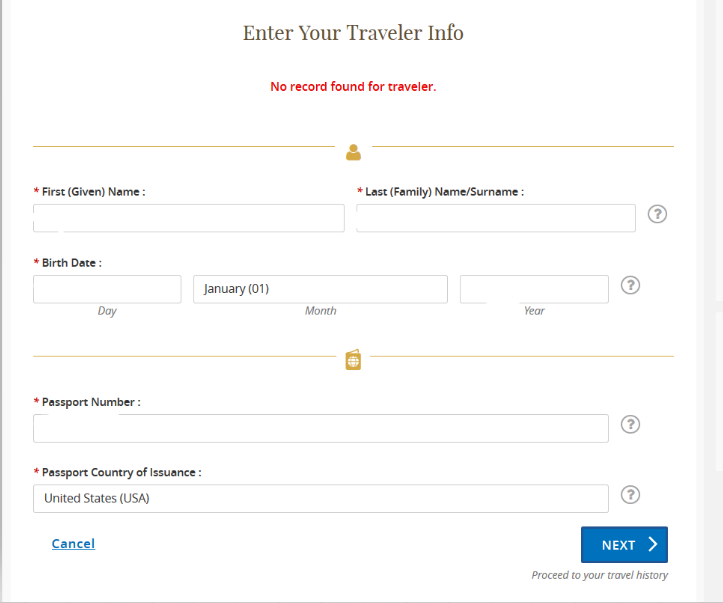Viewport: 723px width, 603px height.
Task: Click the gold person silhouette icon
Action: (353, 153)
